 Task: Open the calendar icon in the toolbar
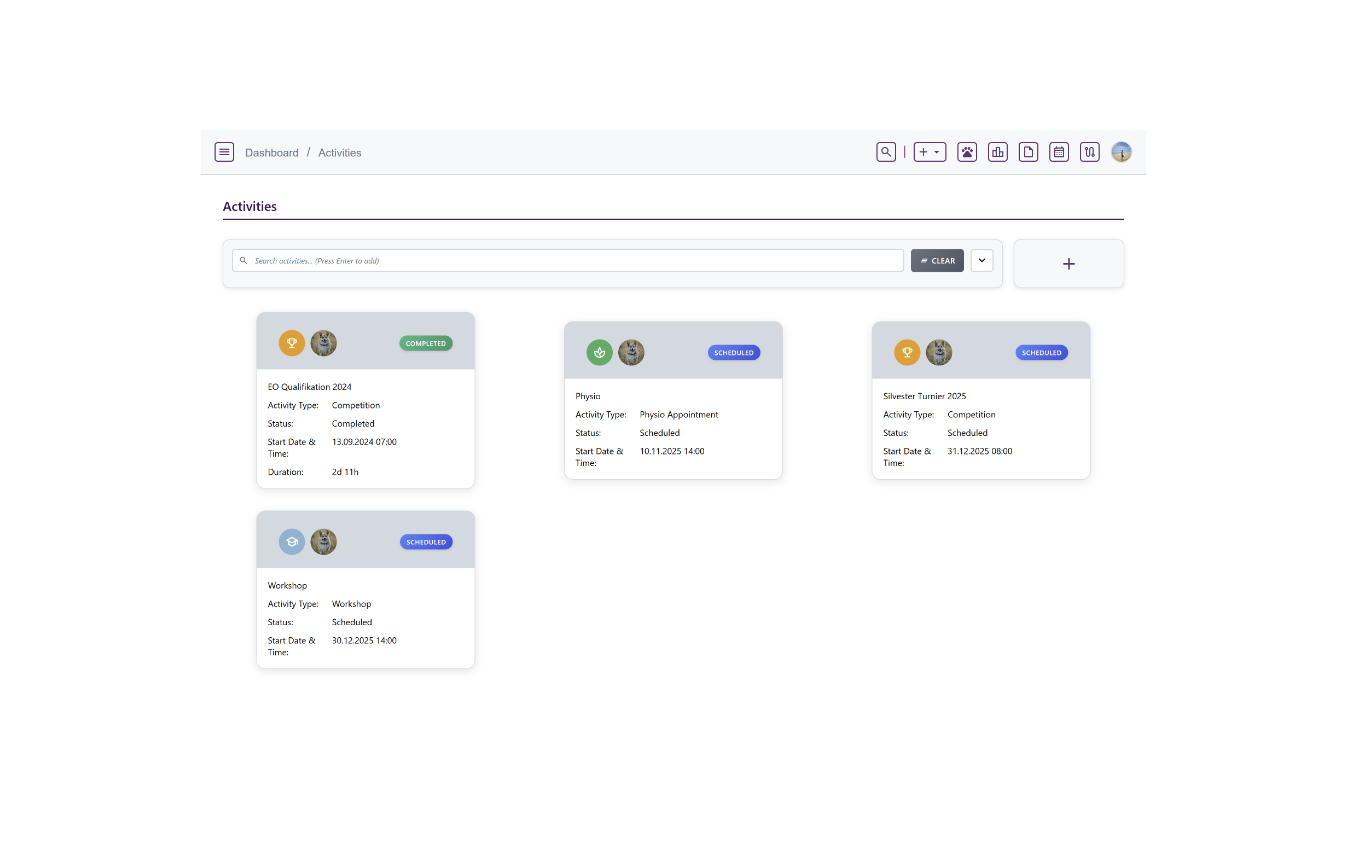tap(1059, 151)
